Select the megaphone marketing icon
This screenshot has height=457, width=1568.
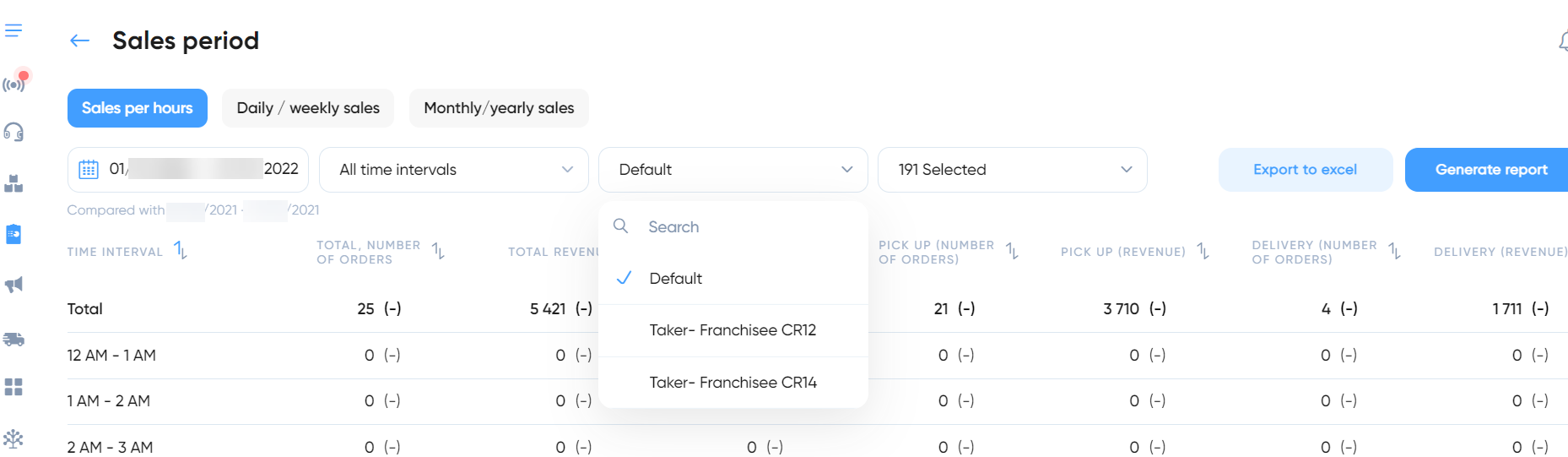14,285
